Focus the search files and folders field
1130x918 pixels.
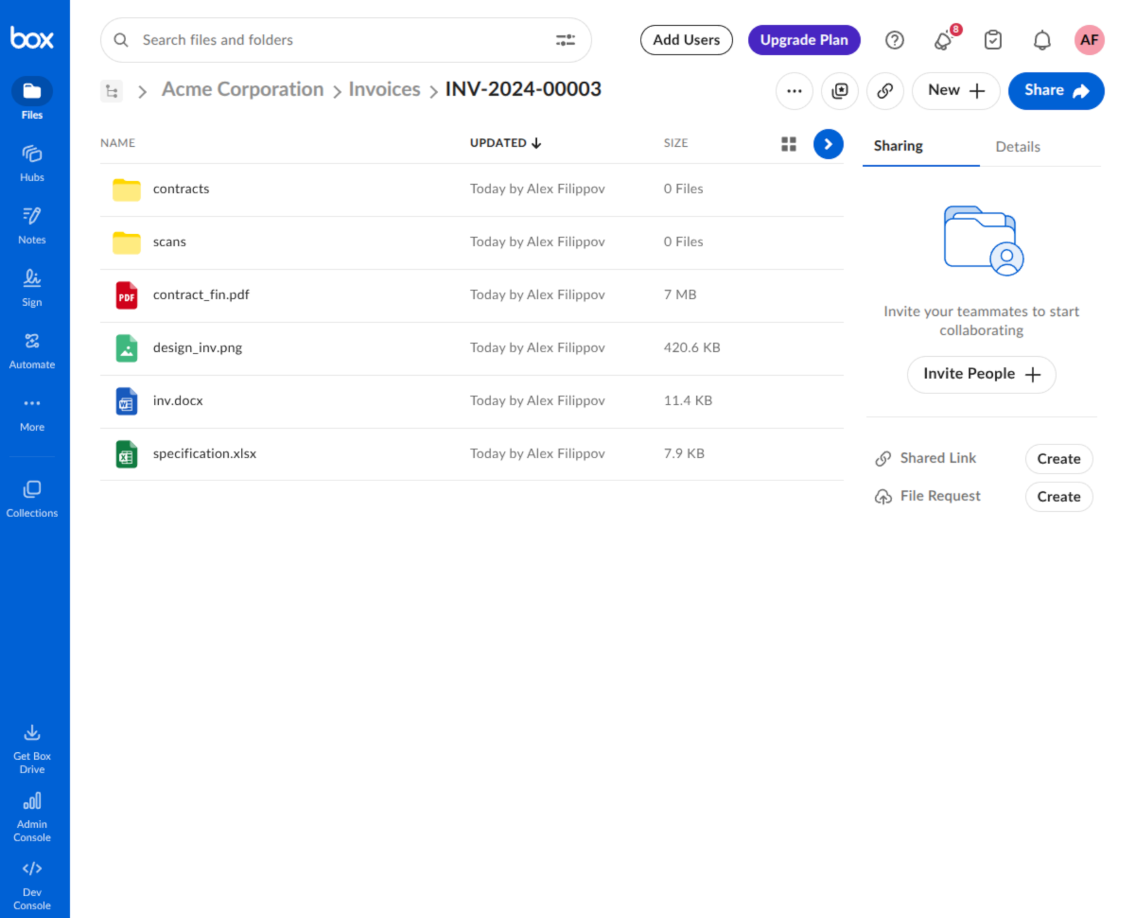tap(346, 40)
